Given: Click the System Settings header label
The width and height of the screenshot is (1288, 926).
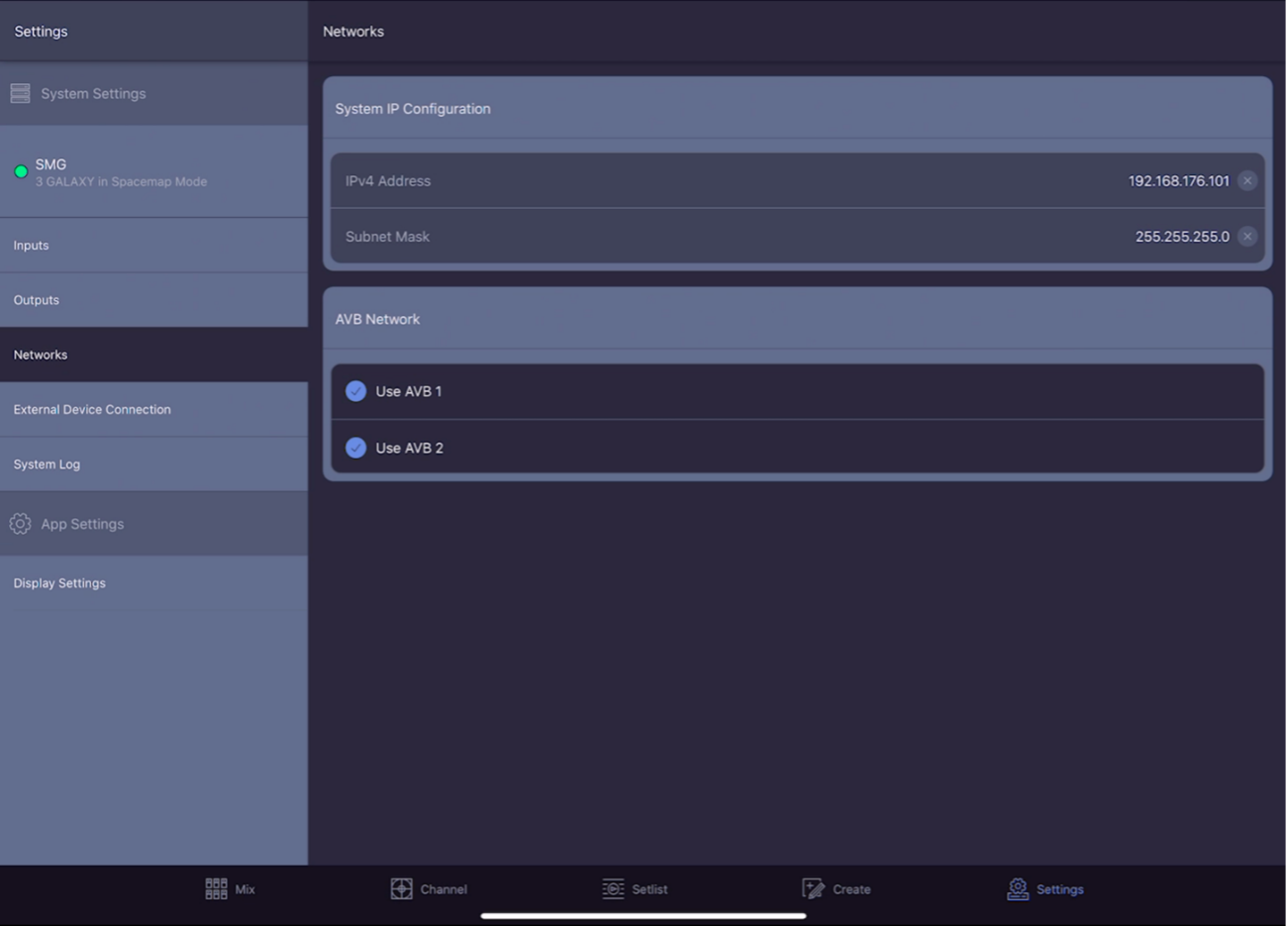Looking at the screenshot, I should pyautogui.click(x=93, y=93).
